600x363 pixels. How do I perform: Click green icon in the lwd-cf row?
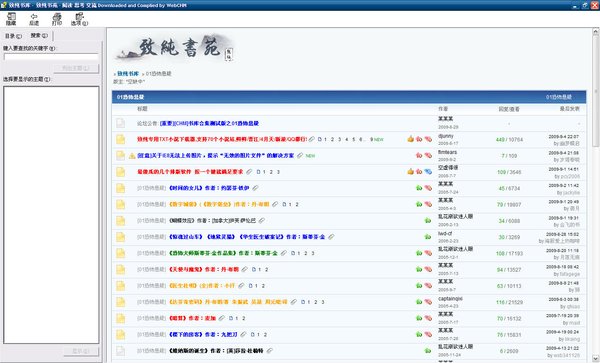pyautogui.click(x=428, y=237)
